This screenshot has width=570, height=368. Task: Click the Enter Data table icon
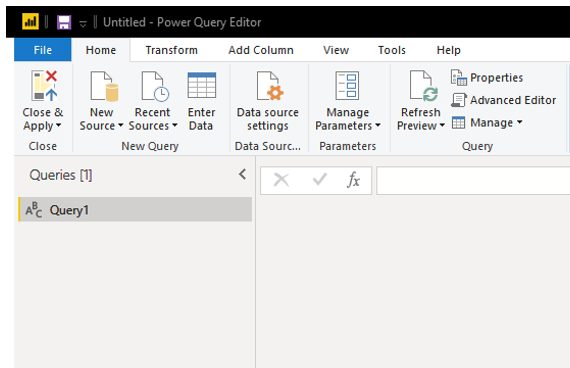(202, 85)
